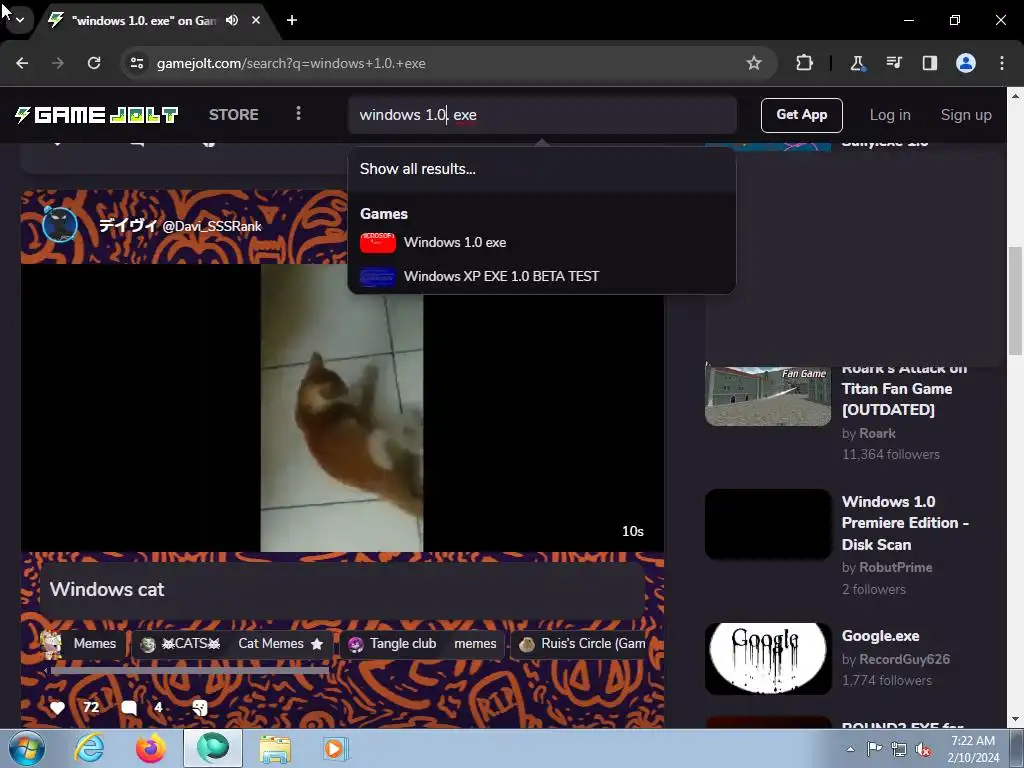Open Windows 1.0 Premiere Edition - Disk Scan title
The image size is (1024, 768).
coord(906,523)
